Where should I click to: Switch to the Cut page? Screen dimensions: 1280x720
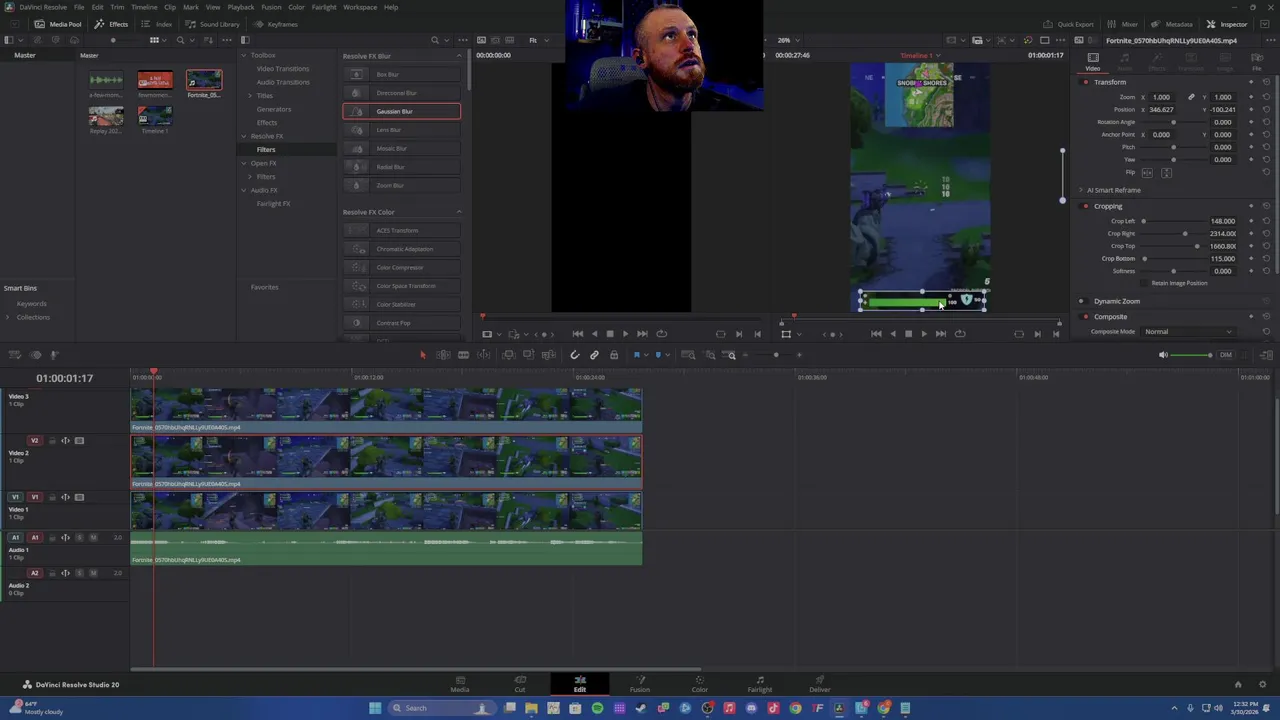coord(520,684)
